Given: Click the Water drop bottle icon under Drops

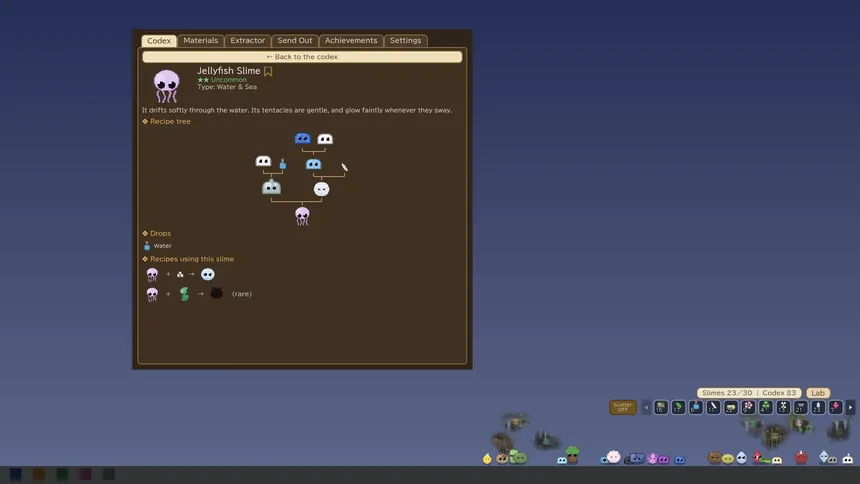Looking at the screenshot, I should 147,246.
